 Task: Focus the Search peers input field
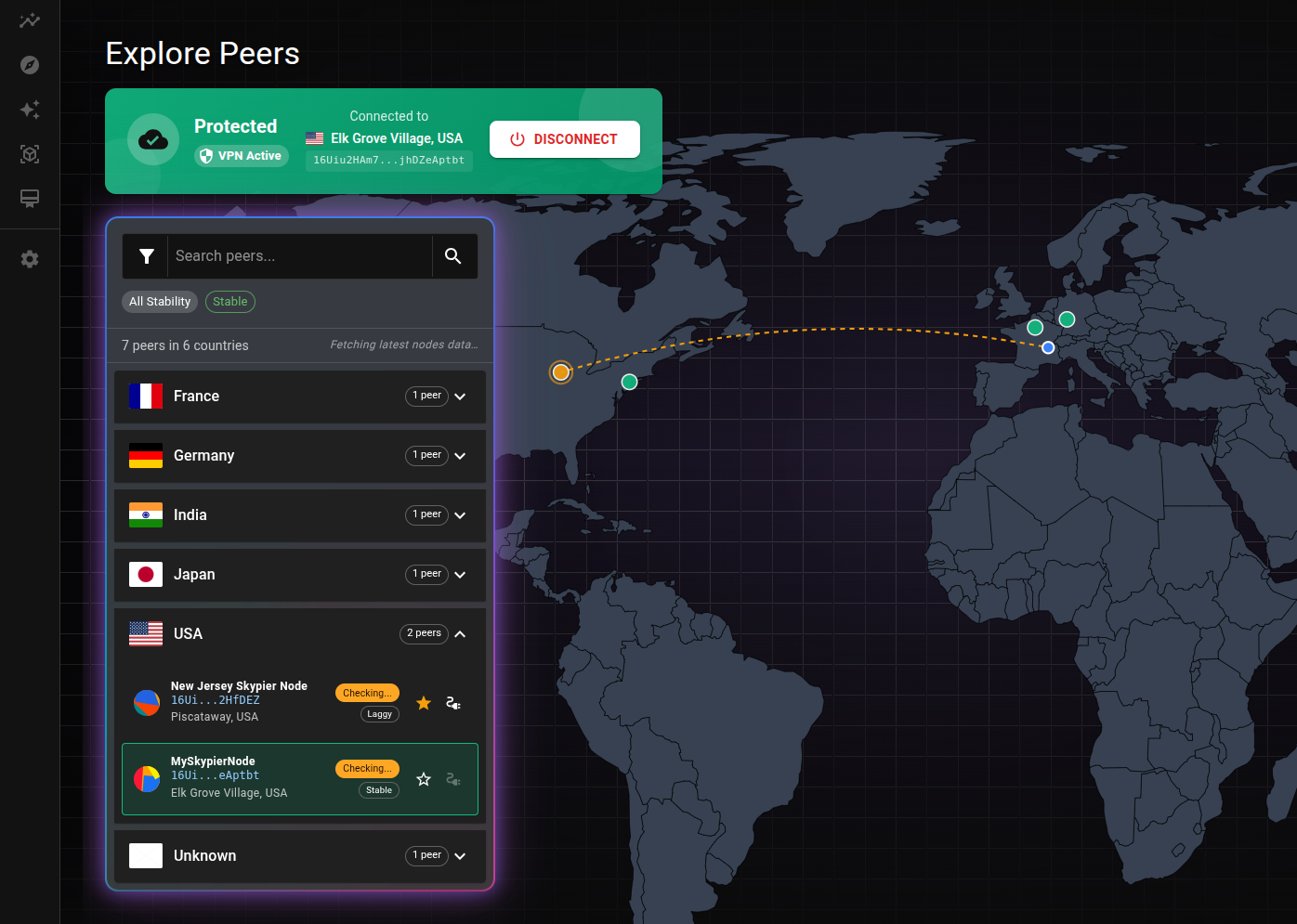(x=299, y=256)
